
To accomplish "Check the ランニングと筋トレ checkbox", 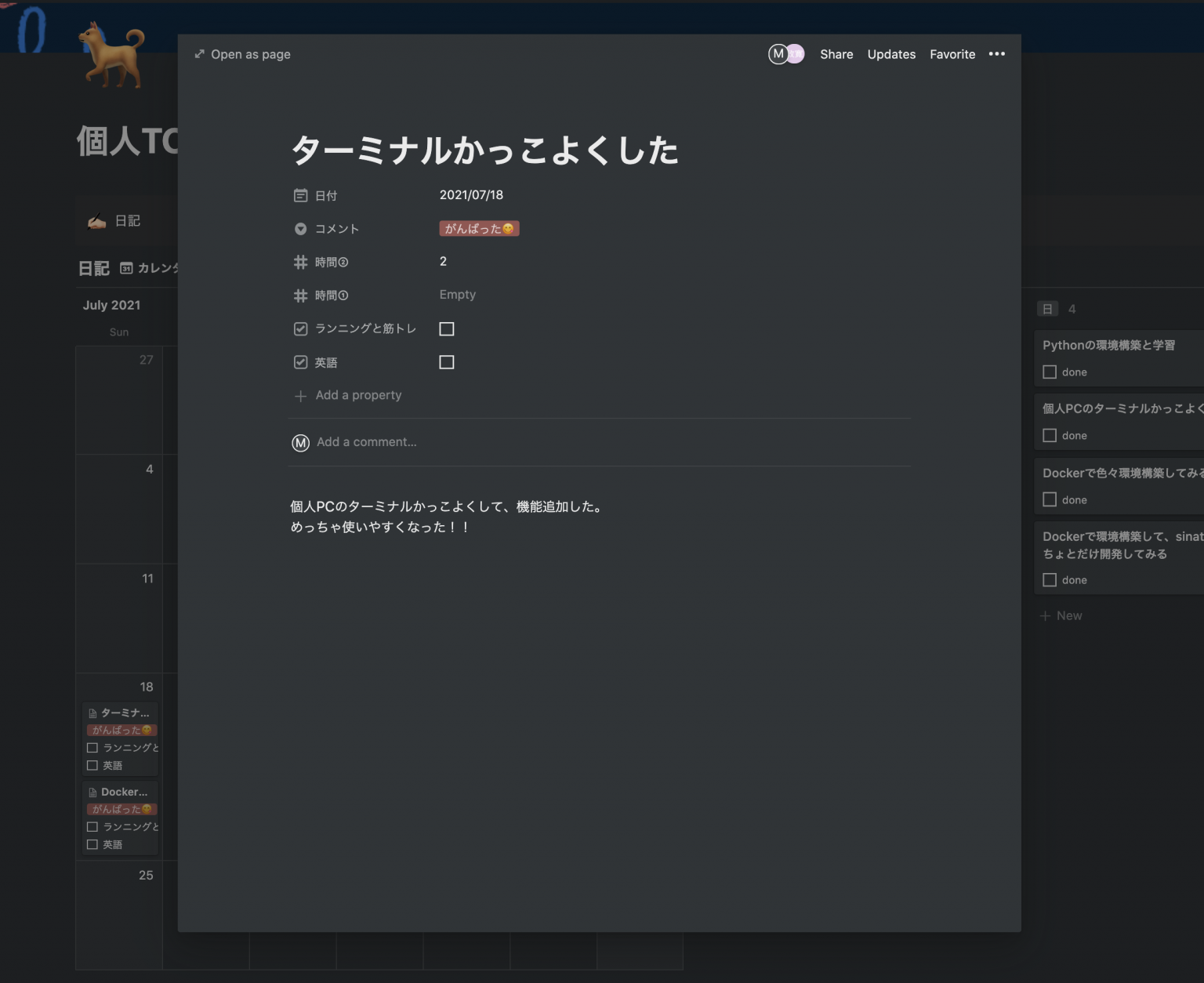I will point(447,328).
